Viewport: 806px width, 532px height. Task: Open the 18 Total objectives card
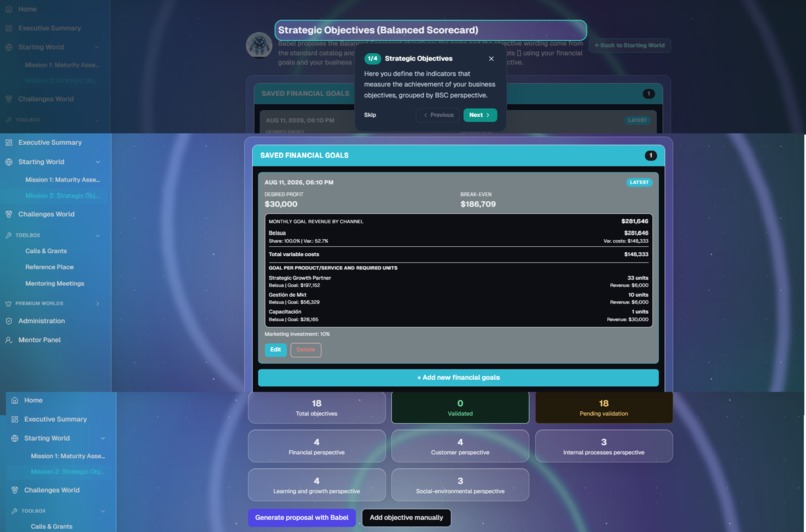pos(317,408)
